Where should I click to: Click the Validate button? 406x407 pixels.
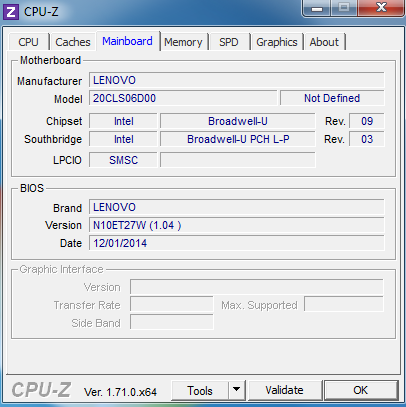[x=285, y=390]
